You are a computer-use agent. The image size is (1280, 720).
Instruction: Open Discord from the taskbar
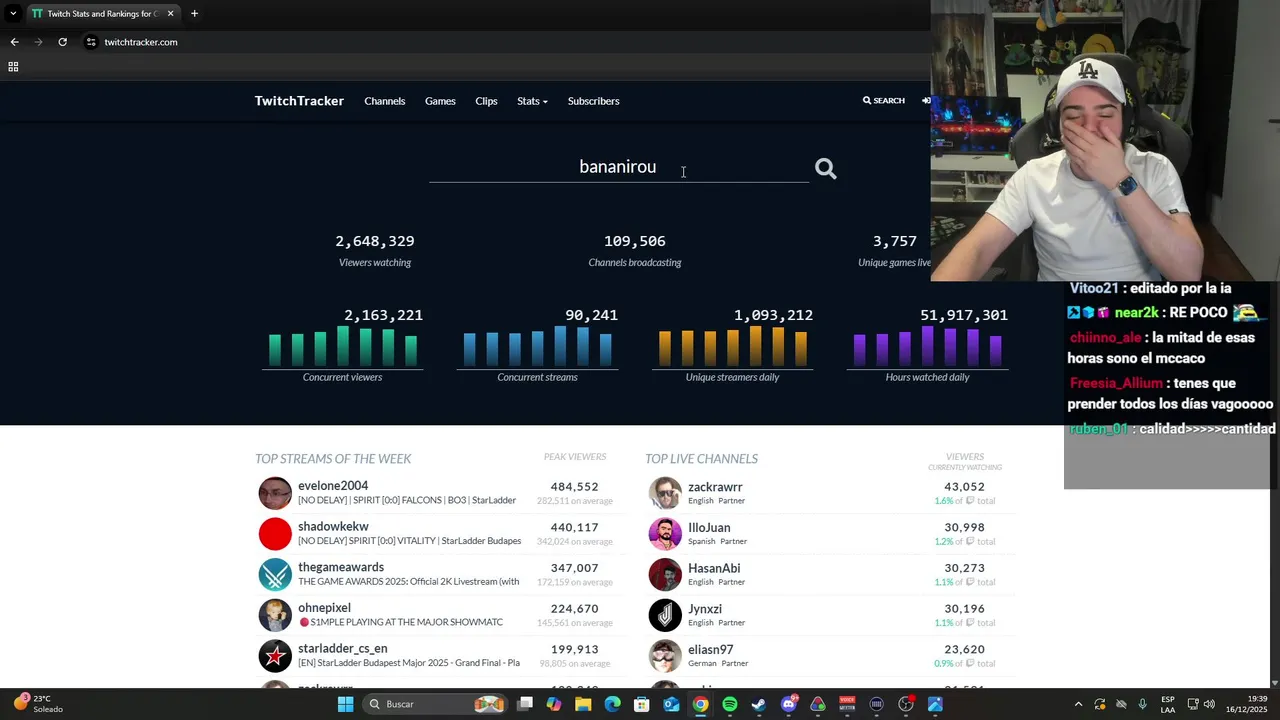coord(788,704)
